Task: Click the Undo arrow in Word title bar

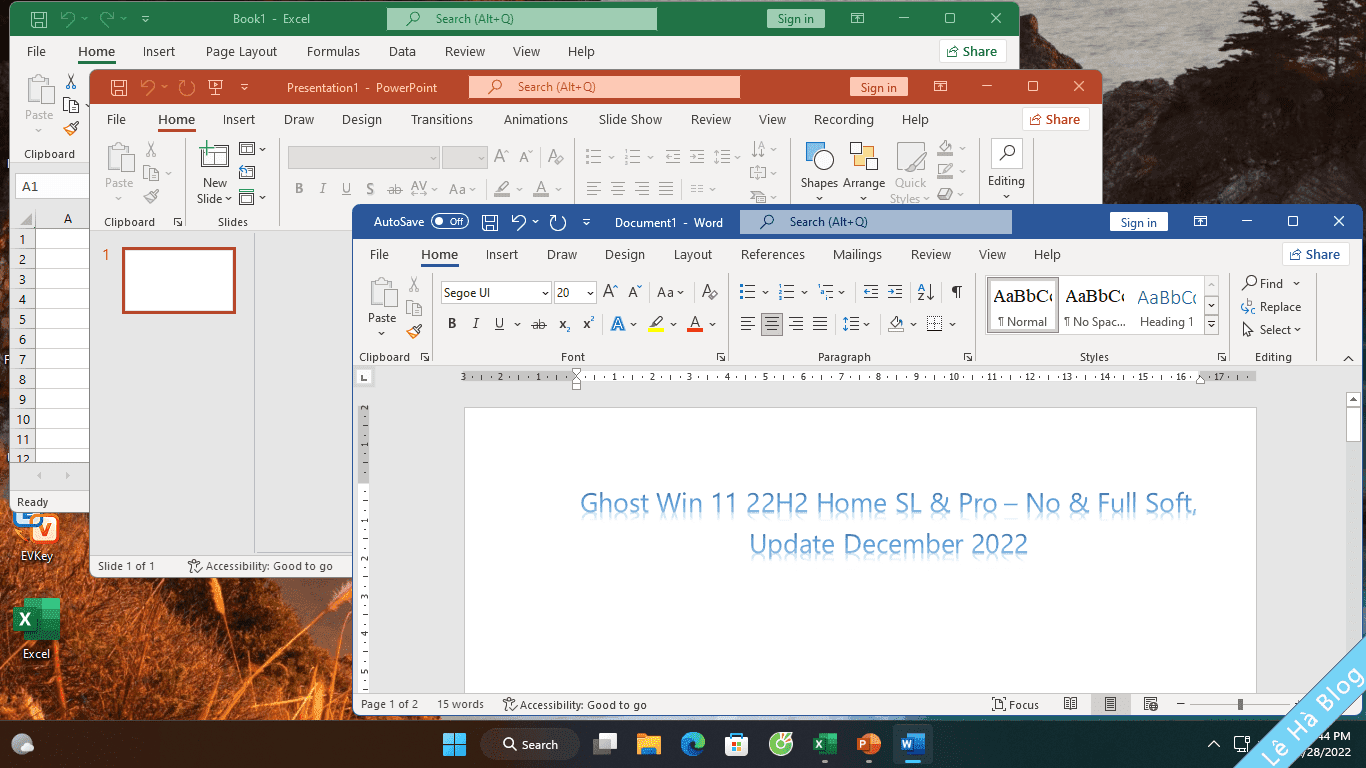Action: [518, 222]
